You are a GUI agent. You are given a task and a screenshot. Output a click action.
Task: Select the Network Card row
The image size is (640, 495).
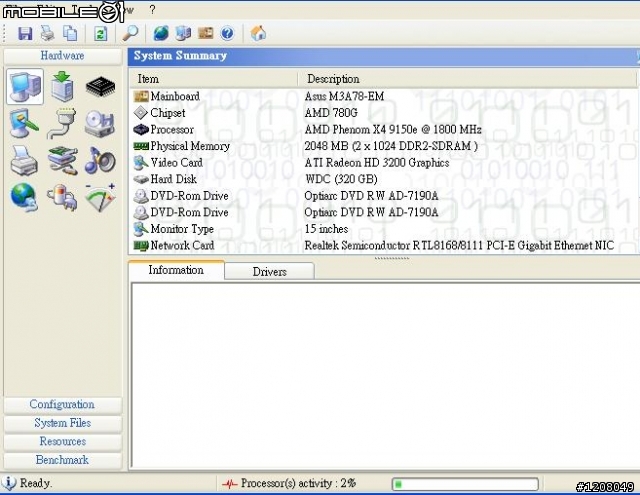pyautogui.click(x=384, y=245)
